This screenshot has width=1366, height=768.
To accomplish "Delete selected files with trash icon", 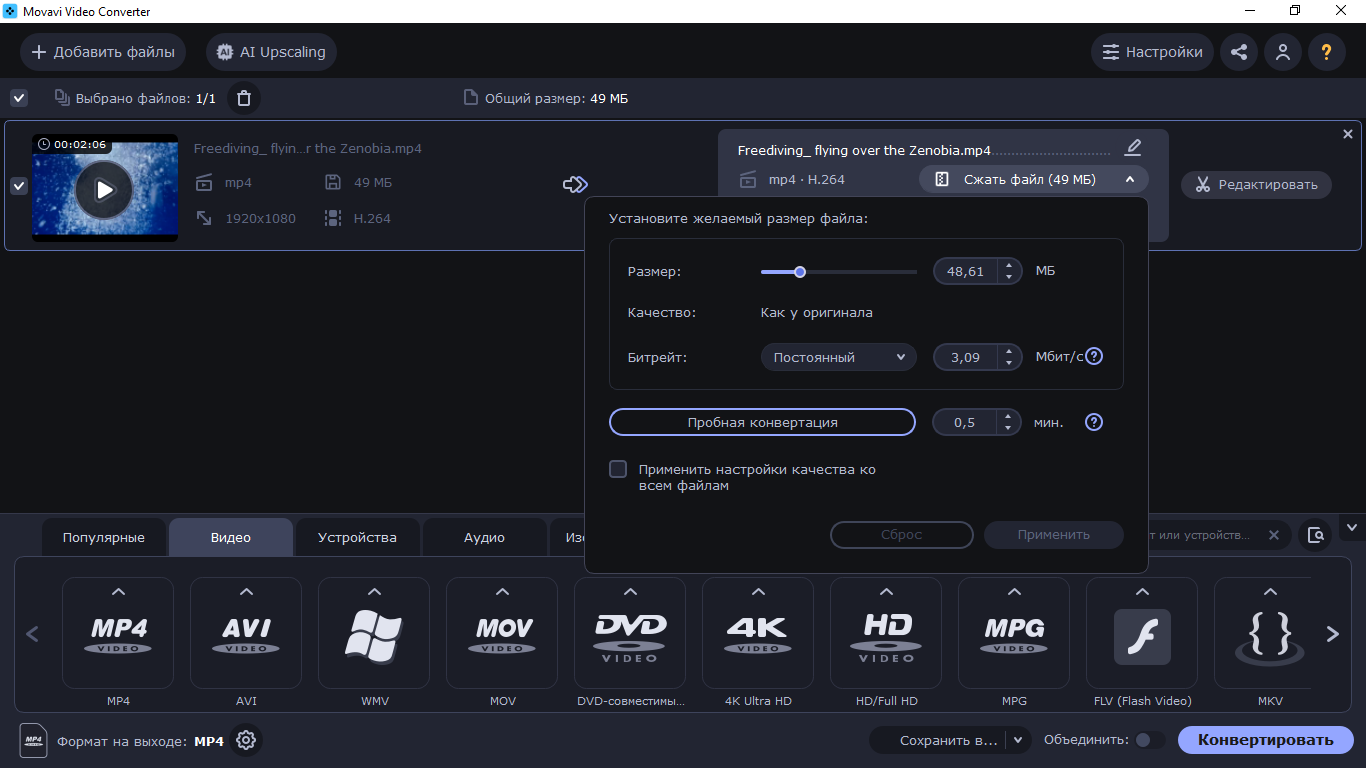I will pos(244,98).
